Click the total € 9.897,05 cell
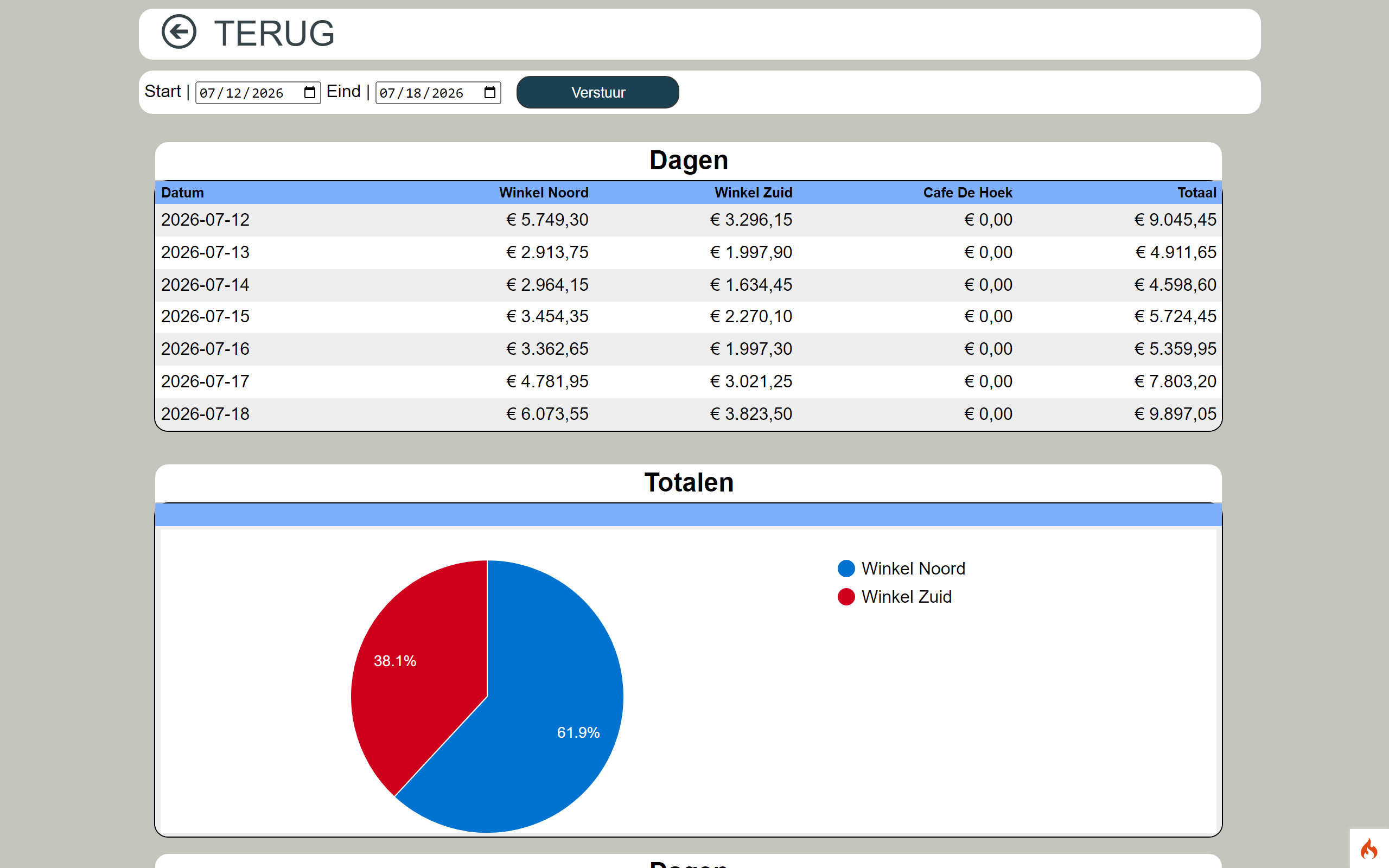The width and height of the screenshot is (1389, 868). (1175, 414)
